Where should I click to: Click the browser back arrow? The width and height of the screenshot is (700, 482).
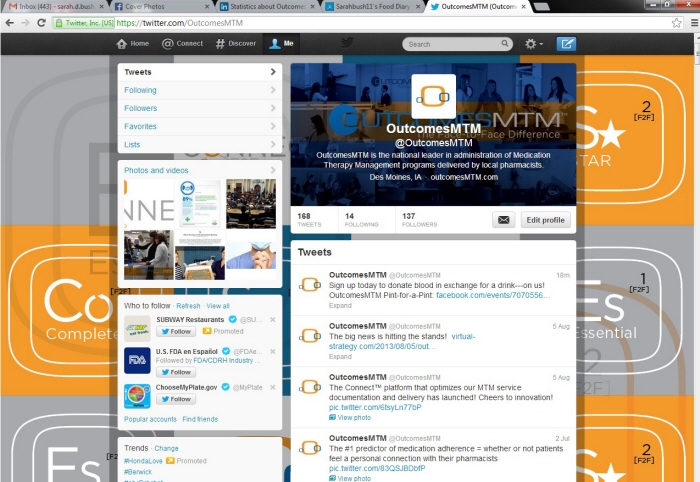pyautogui.click(x=10, y=22)
